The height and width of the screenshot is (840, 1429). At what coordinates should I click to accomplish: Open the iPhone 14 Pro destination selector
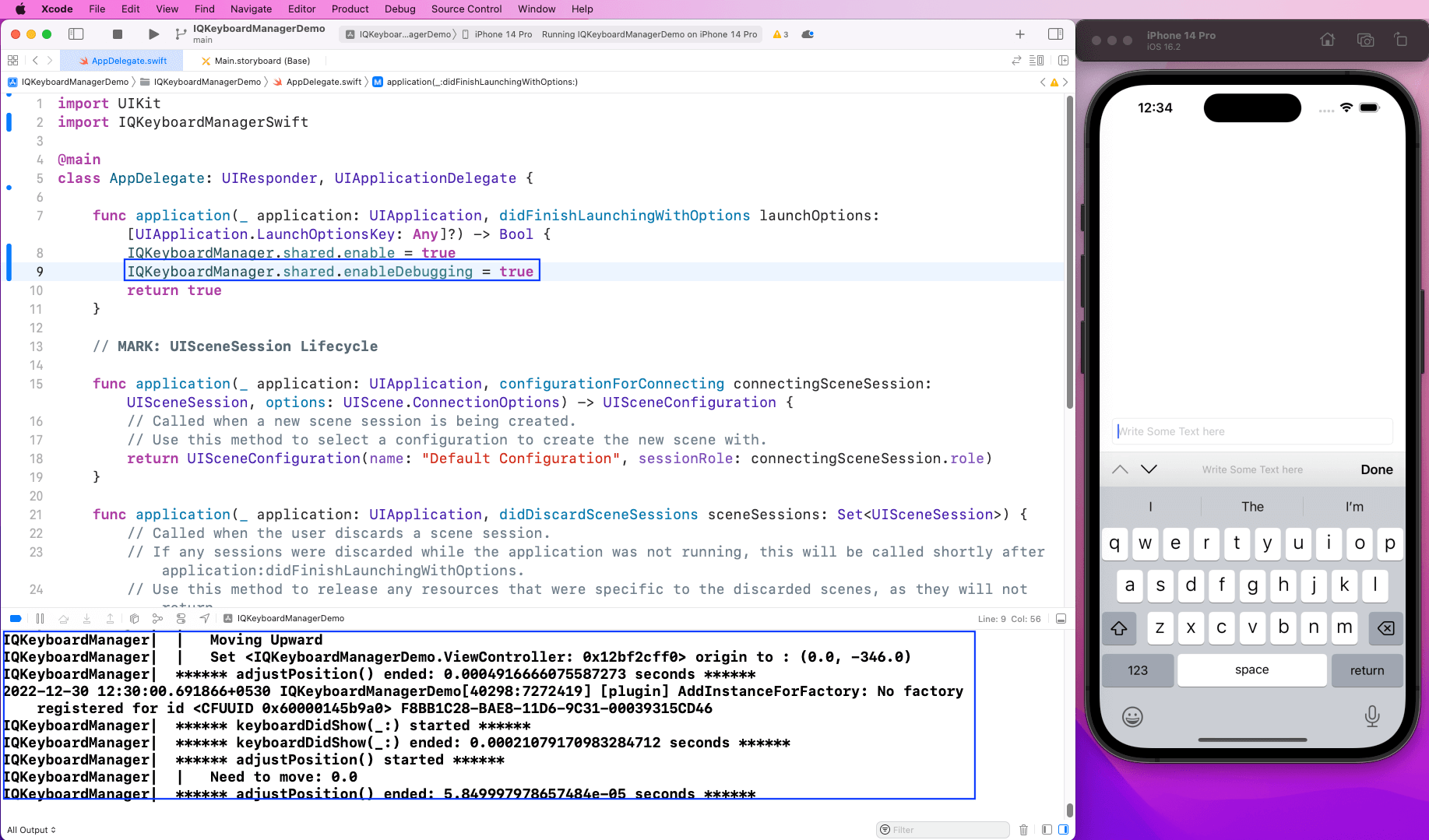(x=502, y=34)
